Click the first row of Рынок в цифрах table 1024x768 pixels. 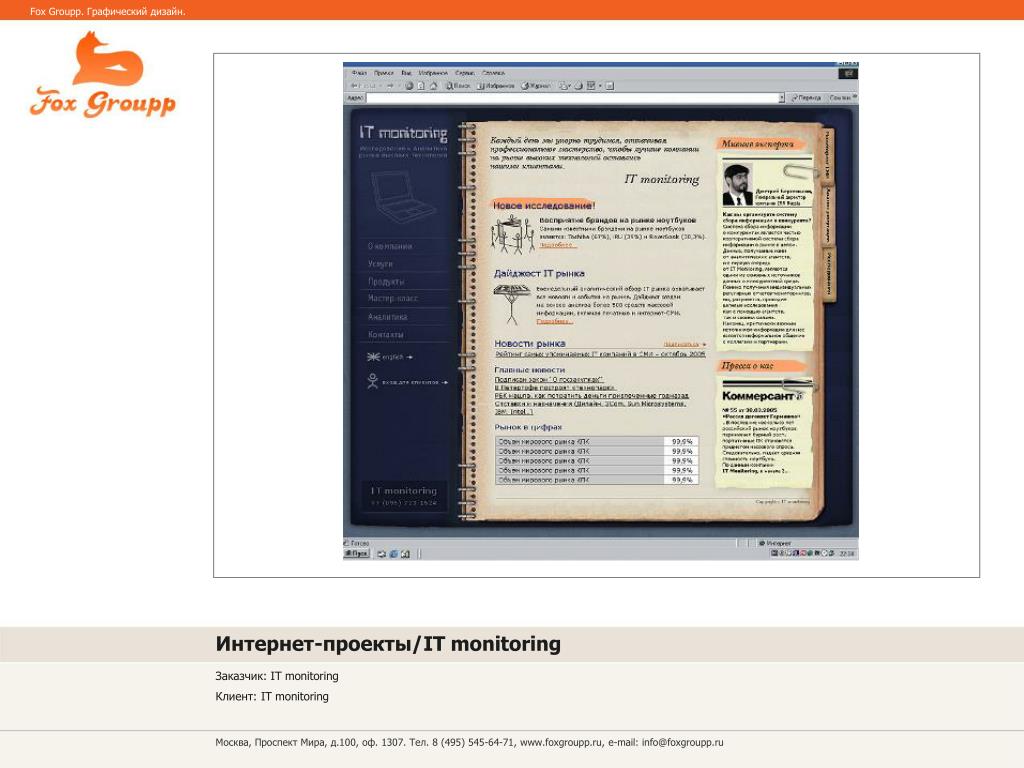pyautogui.click(x=597, y=441)
